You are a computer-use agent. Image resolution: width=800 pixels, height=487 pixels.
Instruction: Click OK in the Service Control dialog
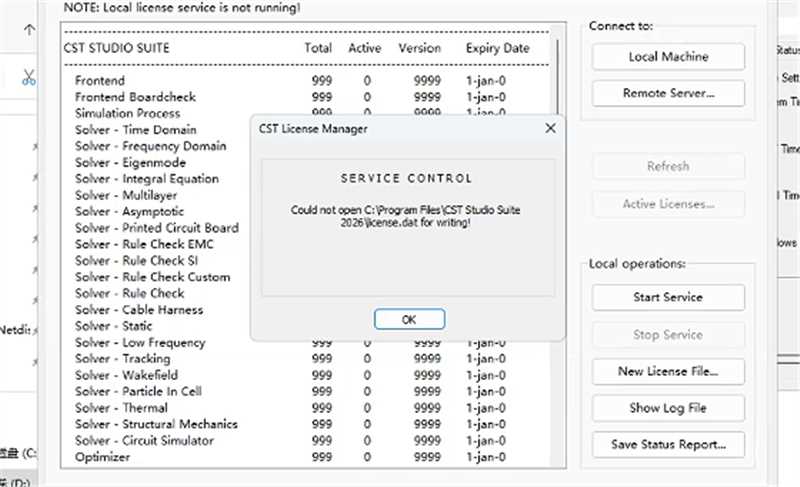[x=408, y=319]
